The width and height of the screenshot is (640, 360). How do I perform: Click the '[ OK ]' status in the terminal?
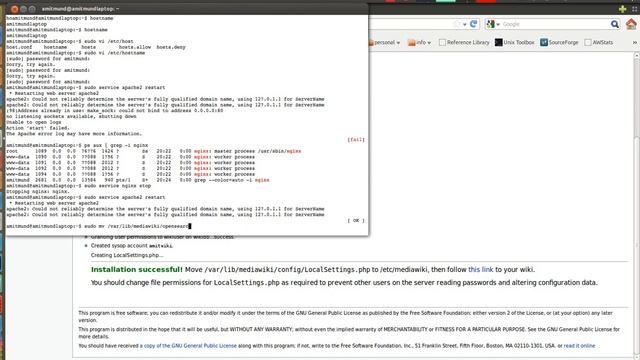[x=356, y=220]
